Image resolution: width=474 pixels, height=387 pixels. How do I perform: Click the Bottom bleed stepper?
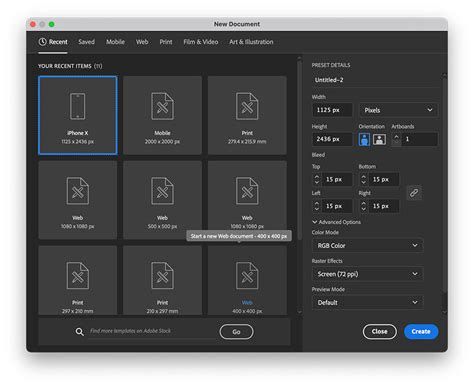pos(364,179)
